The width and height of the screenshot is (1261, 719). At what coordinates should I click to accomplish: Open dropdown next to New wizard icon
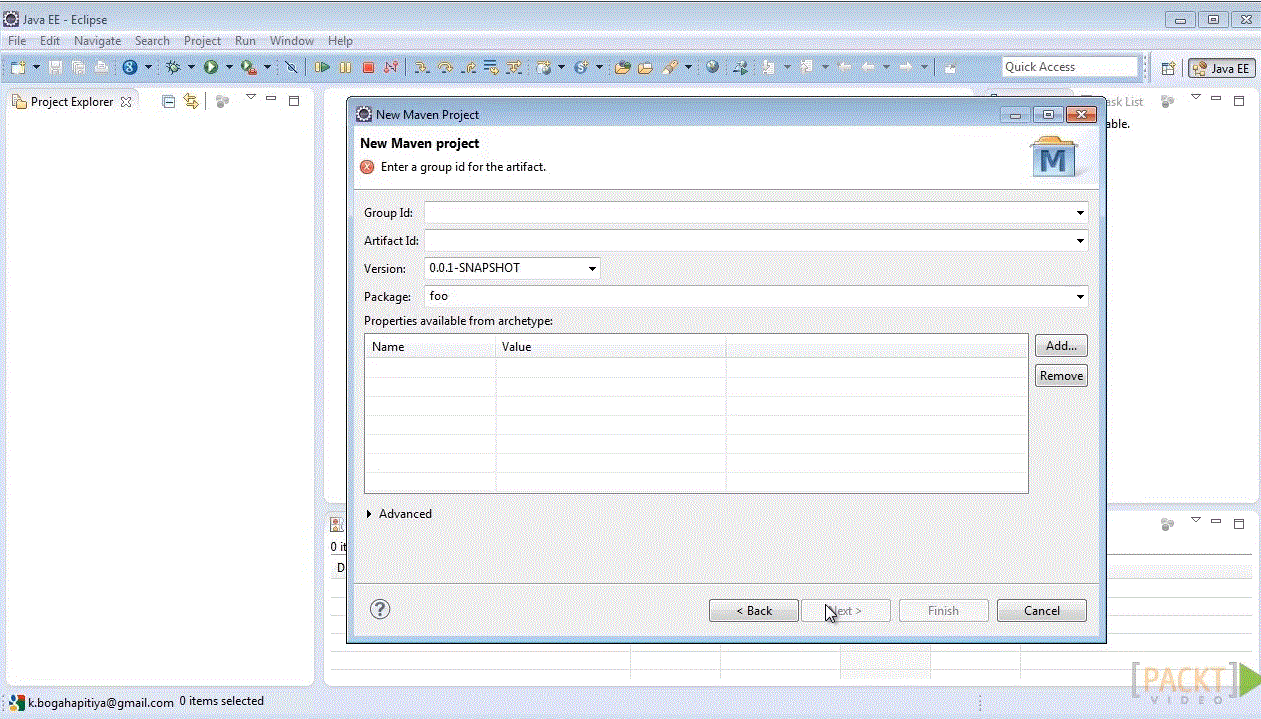click(x=37, y=67)
